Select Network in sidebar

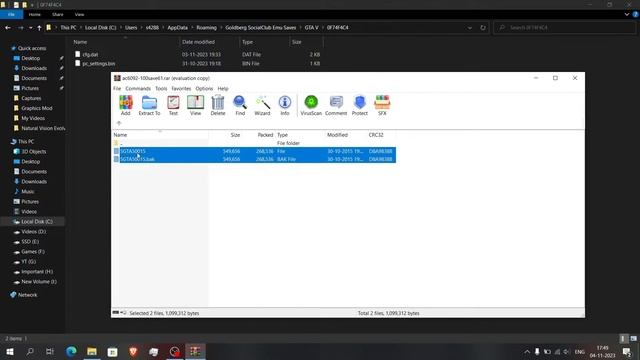(27, 295)
